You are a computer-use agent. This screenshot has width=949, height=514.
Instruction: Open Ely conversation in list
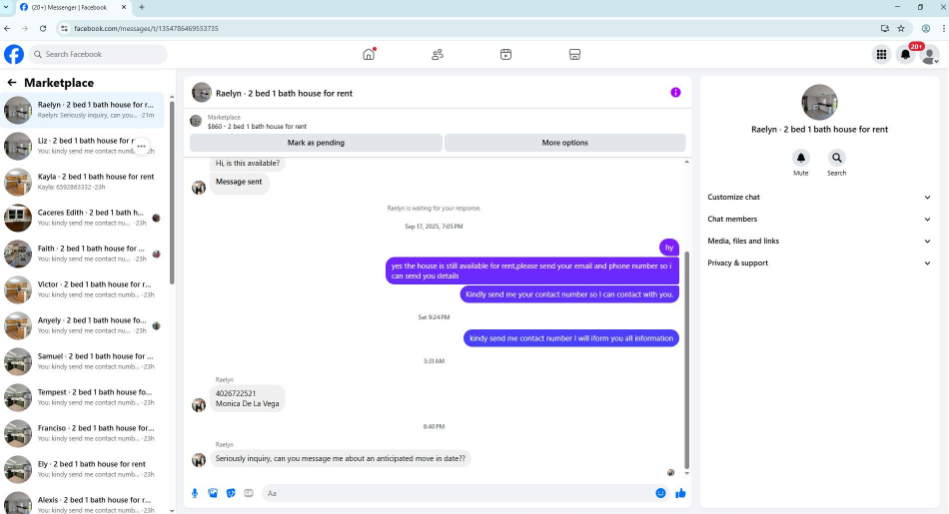(x=82, y=469)
